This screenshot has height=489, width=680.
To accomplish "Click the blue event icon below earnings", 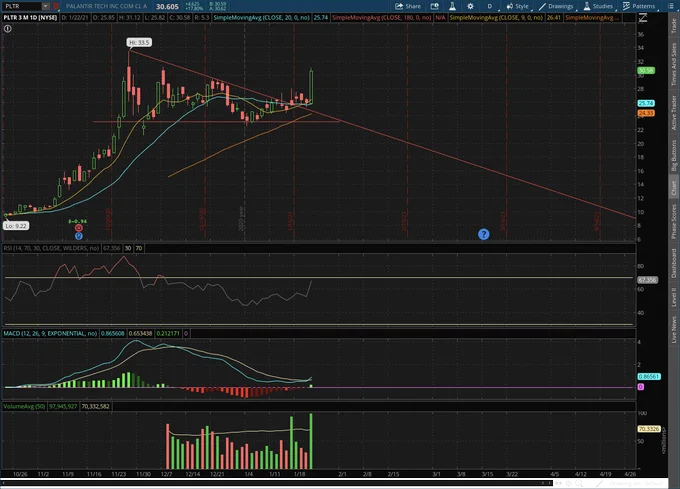I will [78, 236].
